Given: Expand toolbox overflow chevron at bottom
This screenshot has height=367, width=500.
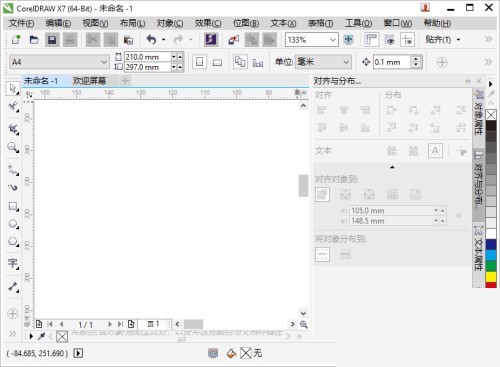Looking at the screenshot, I should [x=12, y=334].
